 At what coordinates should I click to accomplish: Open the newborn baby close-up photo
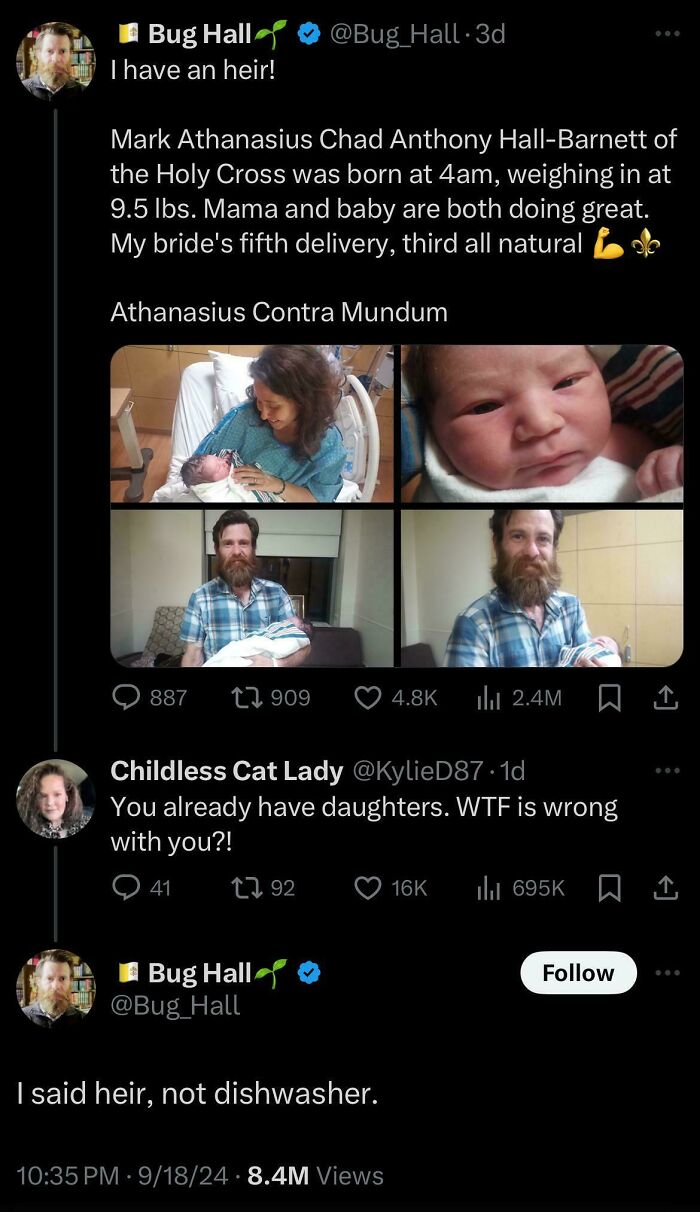pyautogui.click(x=542, y=424)
